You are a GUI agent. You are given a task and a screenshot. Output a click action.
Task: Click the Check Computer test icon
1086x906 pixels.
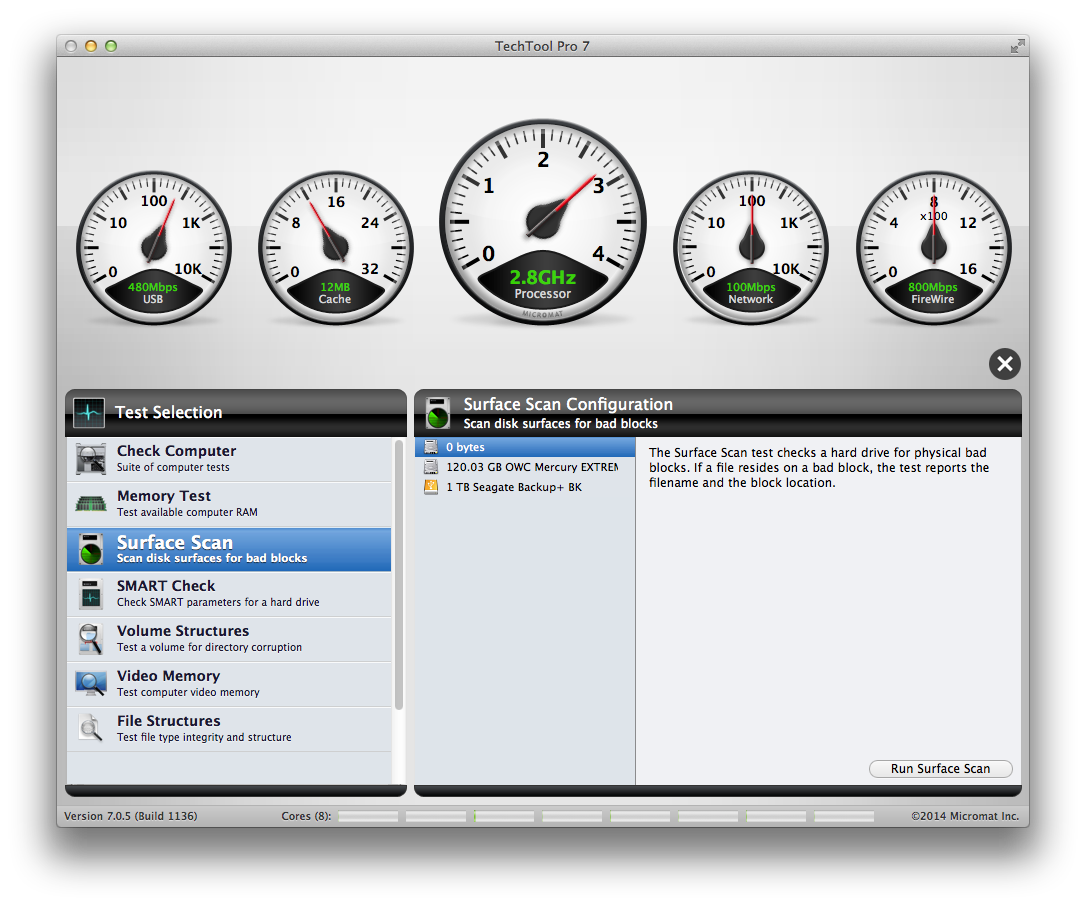click(x=91, y=459)
